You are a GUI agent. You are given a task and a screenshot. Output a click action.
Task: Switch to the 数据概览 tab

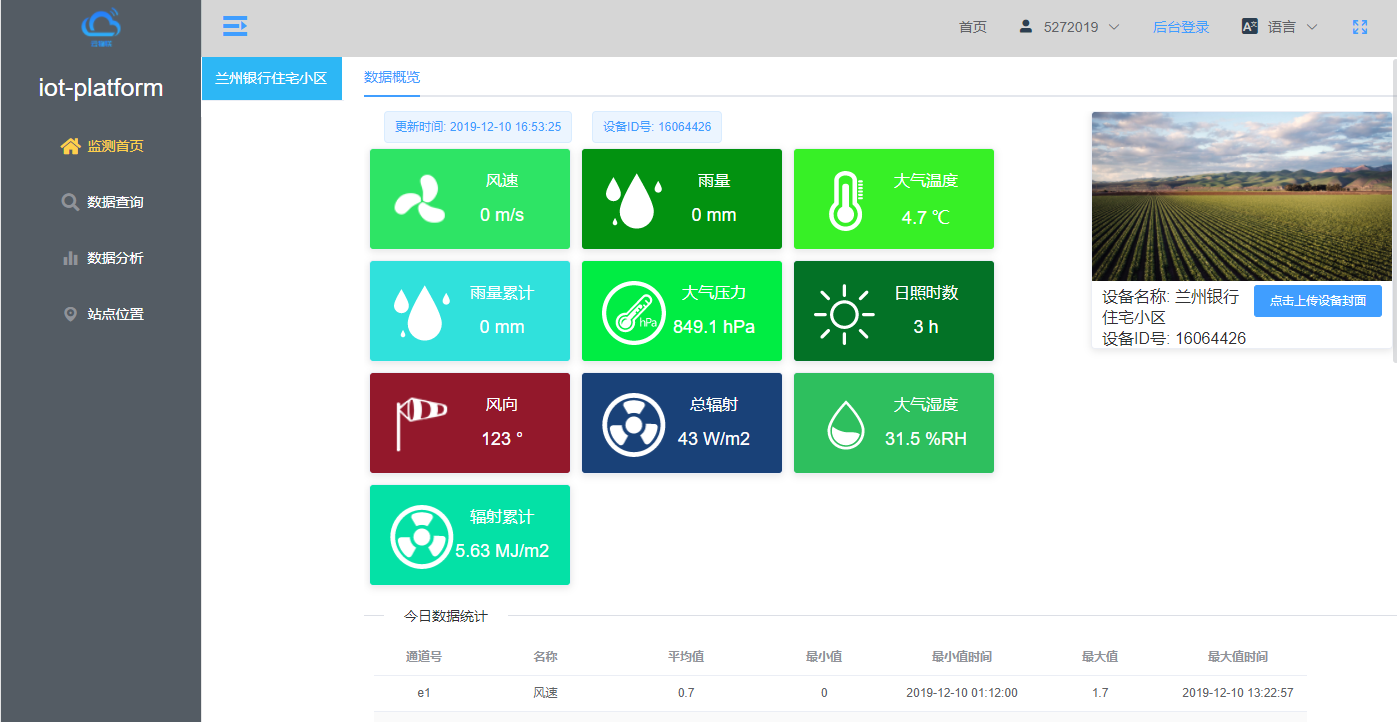pyautogui.click(x=392, y=77)
